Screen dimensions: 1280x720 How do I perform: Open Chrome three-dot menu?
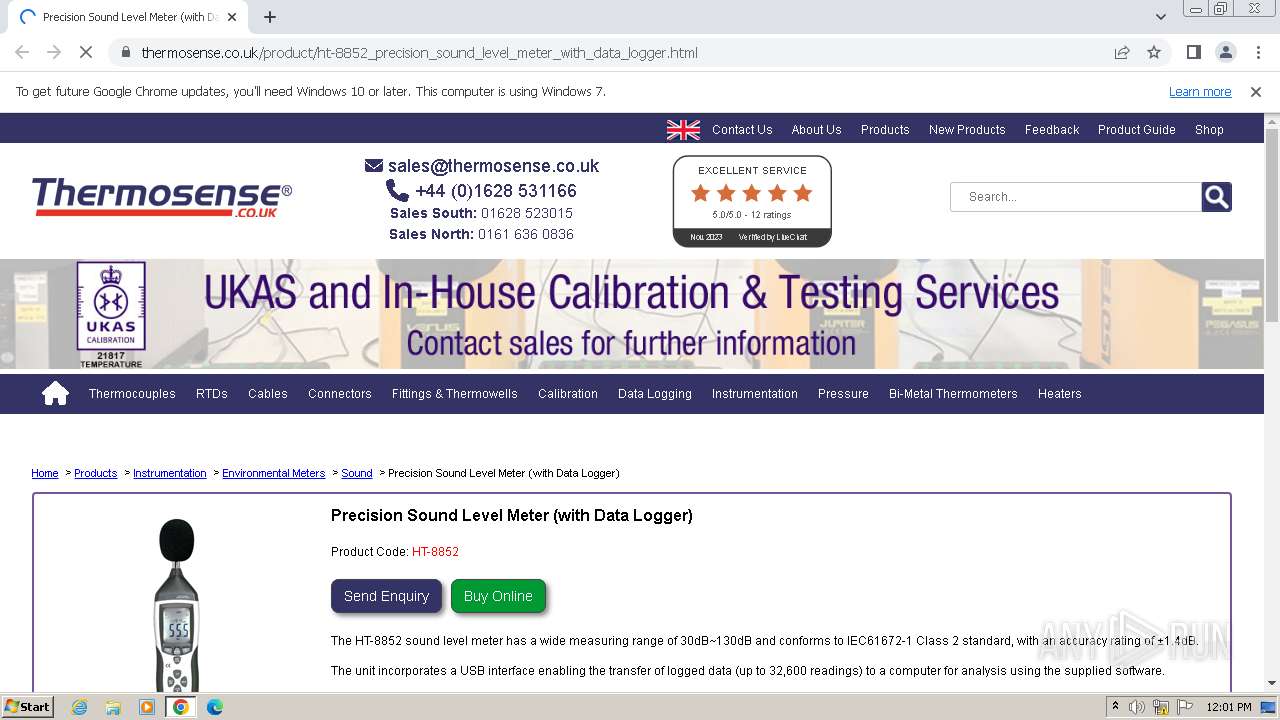coord(1257,52)
